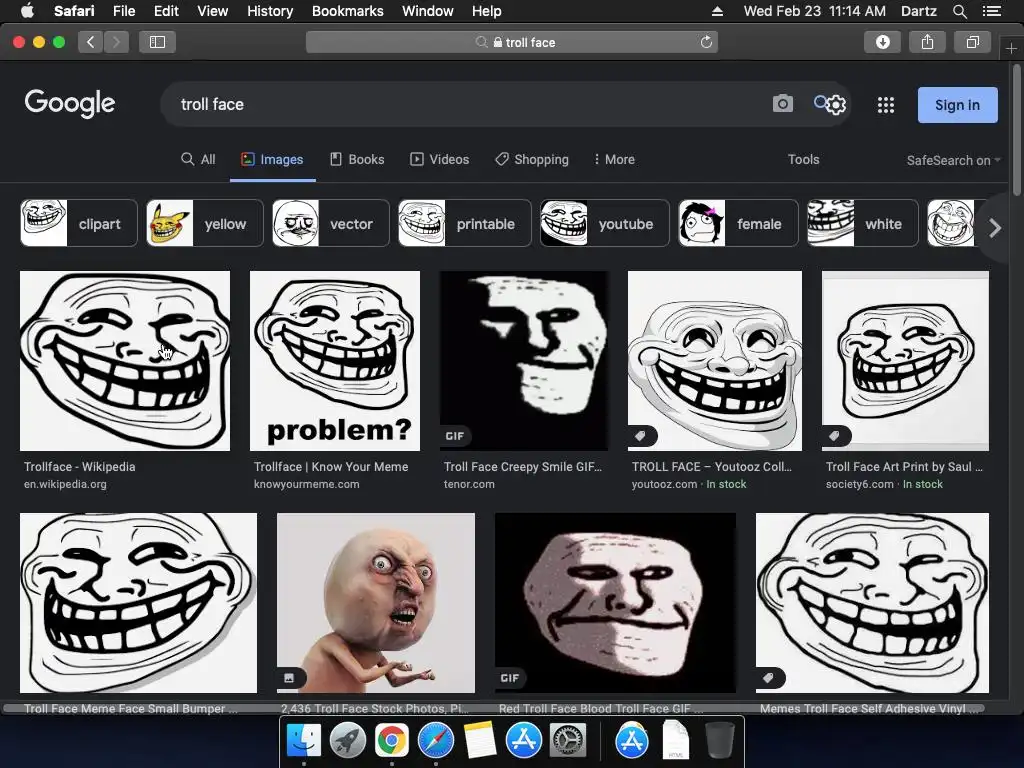Open the History menu
1024x768 pixels.
pos(270,11)
